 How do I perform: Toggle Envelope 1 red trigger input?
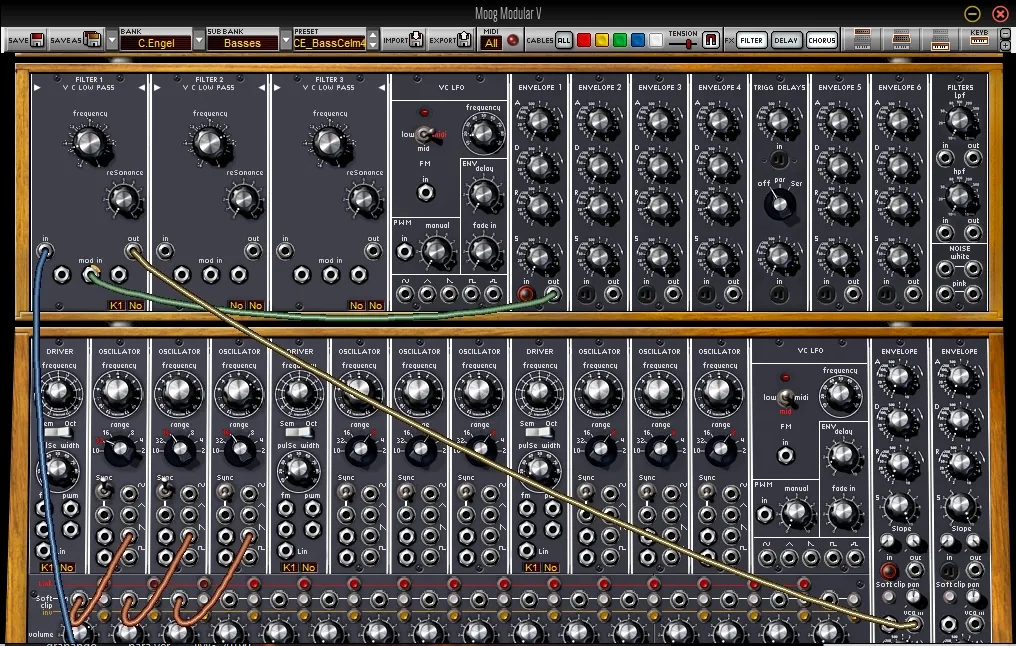tap(525, 294)
